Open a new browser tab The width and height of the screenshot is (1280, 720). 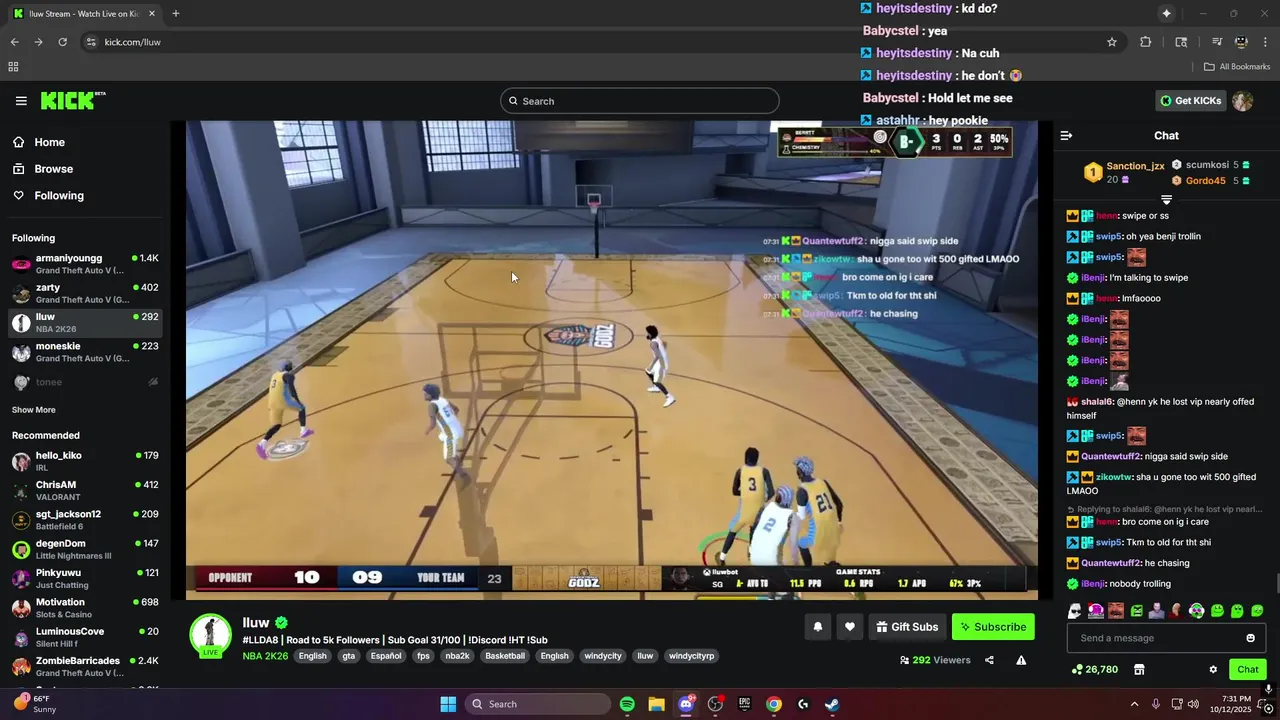[x=175, y=14]
